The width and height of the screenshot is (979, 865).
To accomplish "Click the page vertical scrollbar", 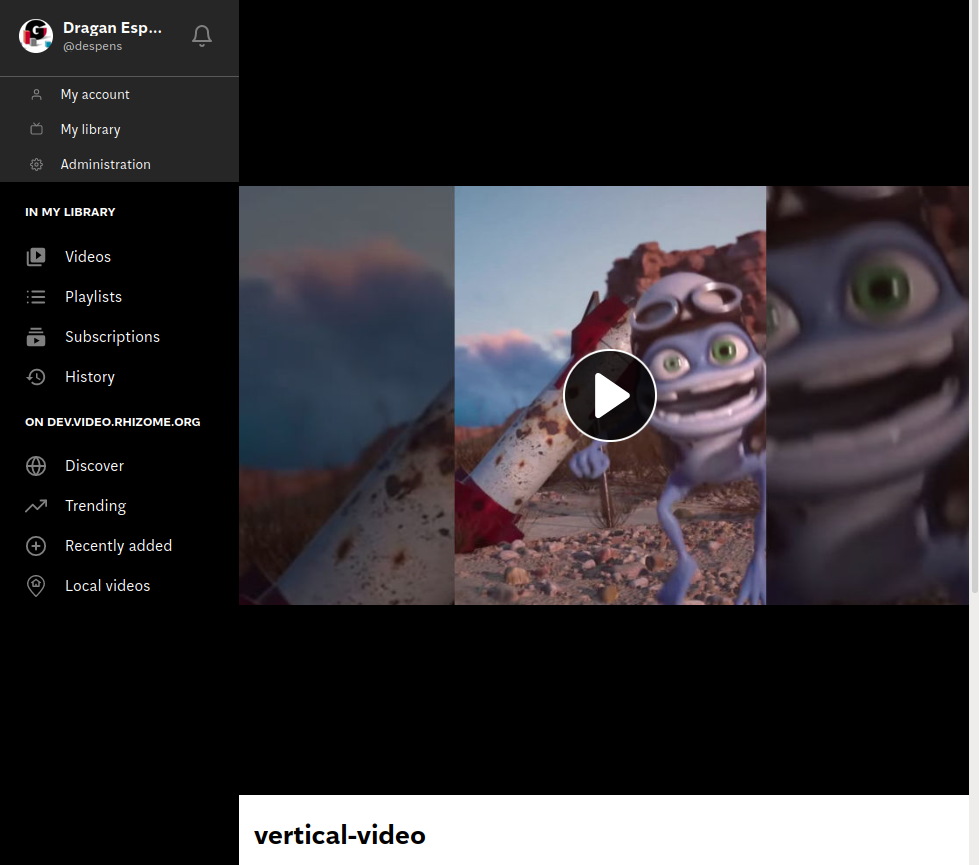I will coord(974,297).
